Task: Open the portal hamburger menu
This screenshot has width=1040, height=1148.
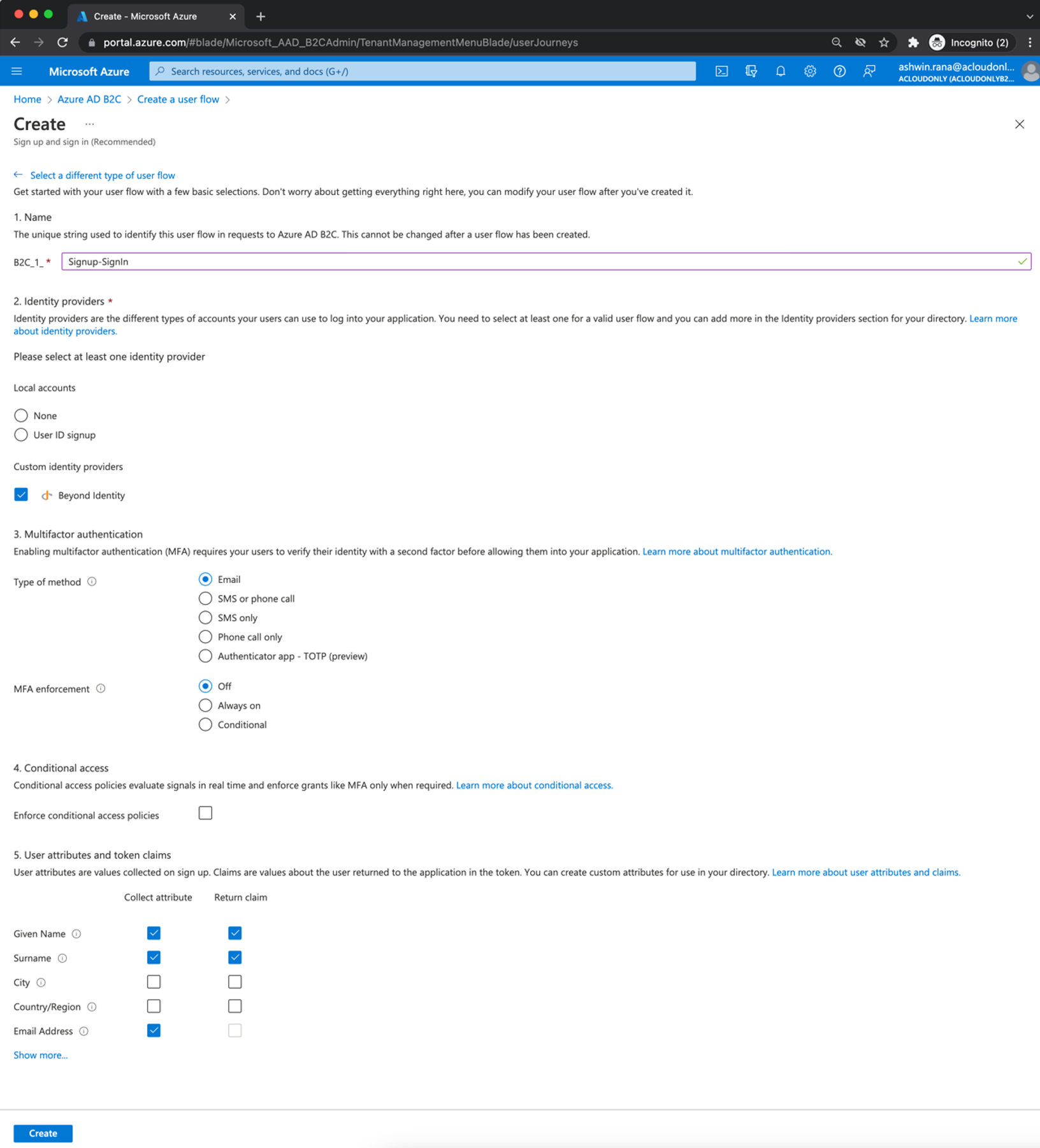Action: pos(17,71)
